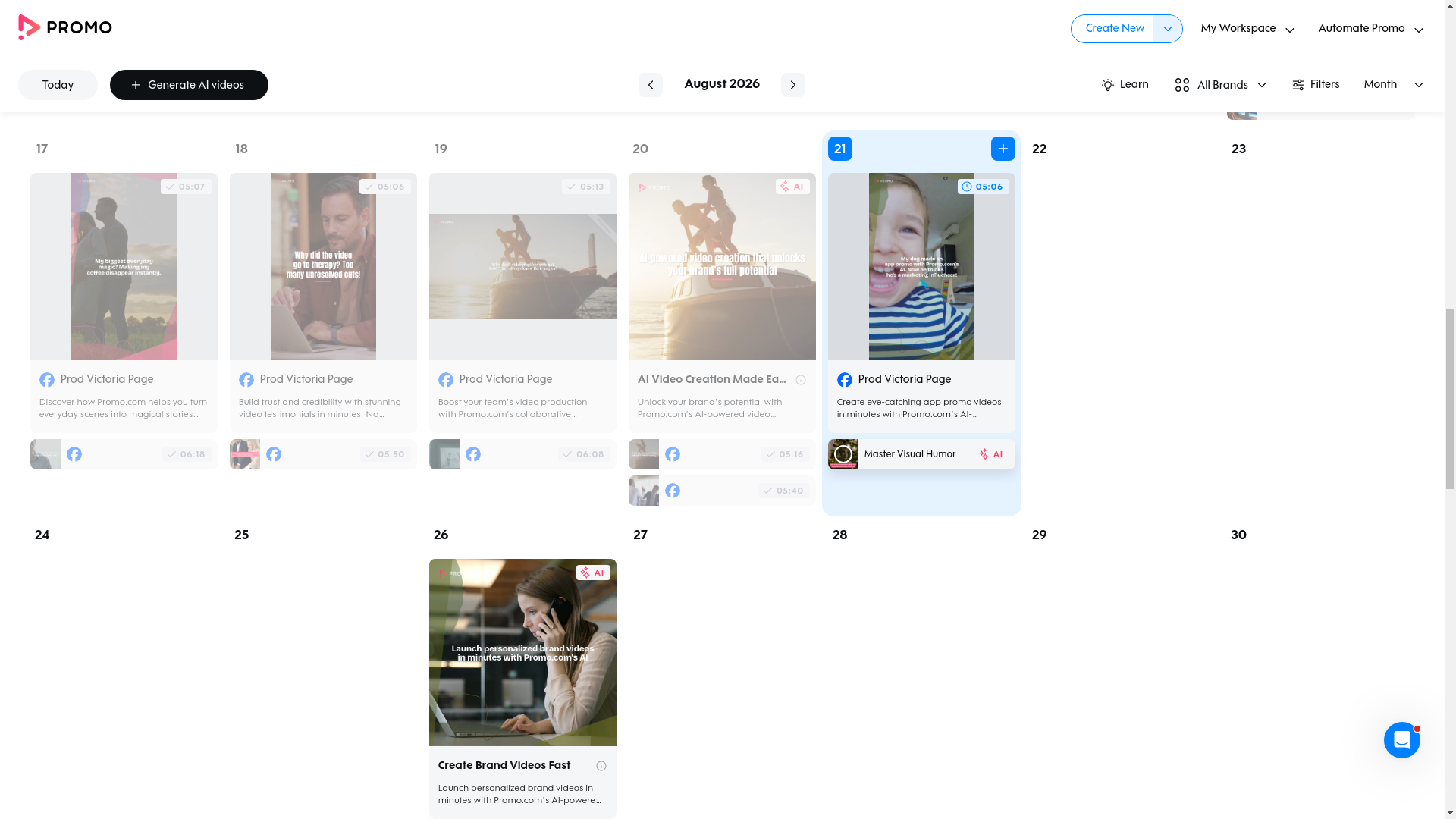Click the Create New button
This screenshot has width=1456, height=819.
click(x=1113, y=29)
